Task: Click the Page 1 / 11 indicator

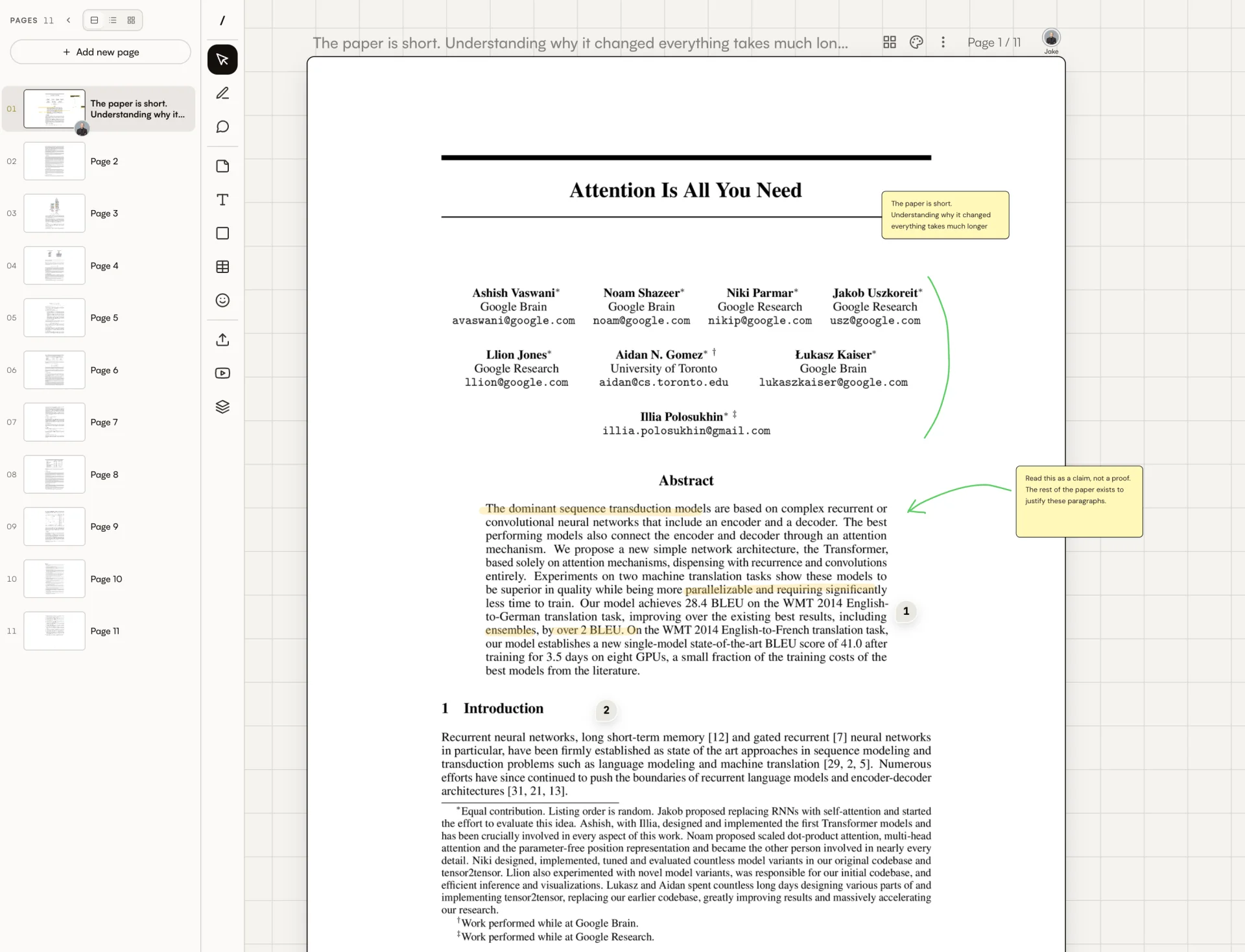Action: click(x=994, y=42)
